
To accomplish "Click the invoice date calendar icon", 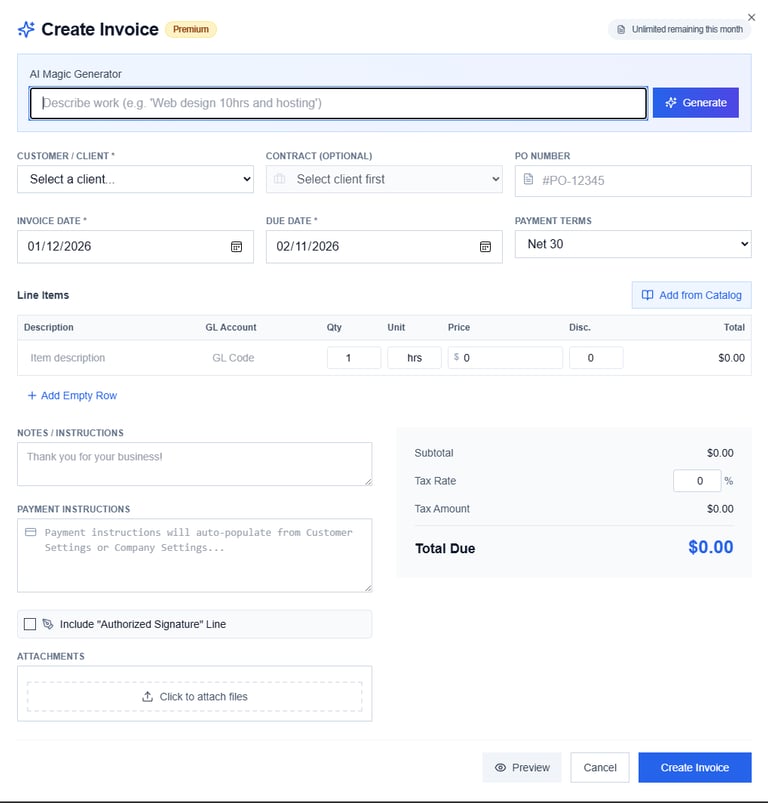I will coord(237,246).
